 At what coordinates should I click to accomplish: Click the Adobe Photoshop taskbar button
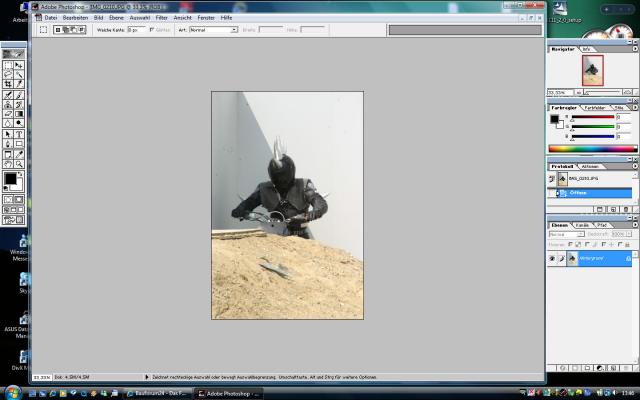click(x=228, y=393)
